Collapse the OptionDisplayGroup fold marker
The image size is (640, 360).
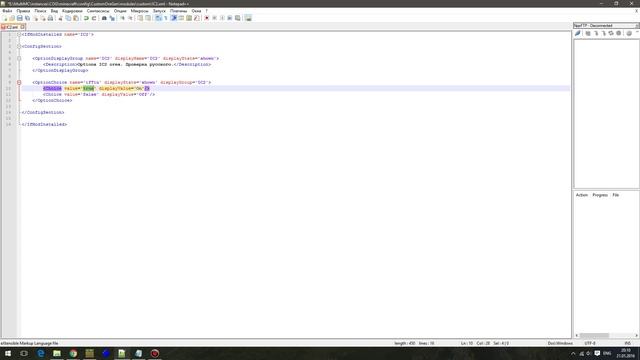click(x=19, y=58)
